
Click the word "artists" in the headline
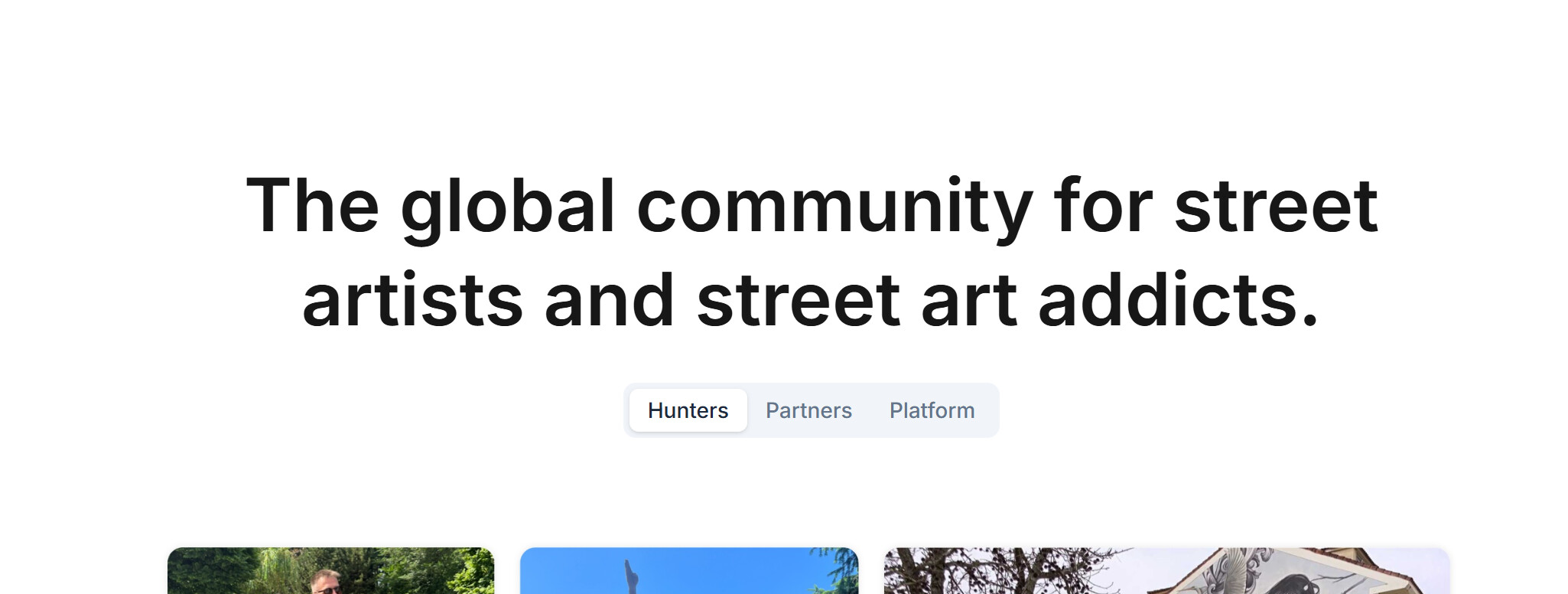[413, 299]
